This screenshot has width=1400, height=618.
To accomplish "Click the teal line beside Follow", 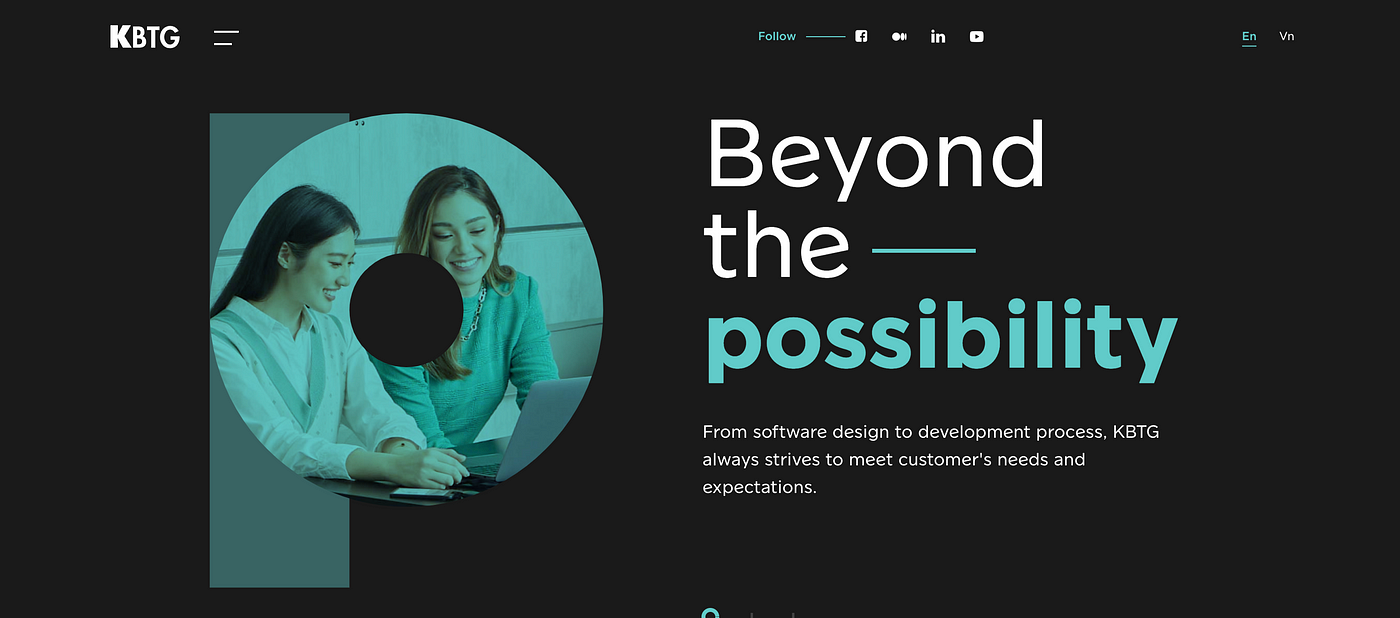I will pyautogui.click(x=826, y=37).
